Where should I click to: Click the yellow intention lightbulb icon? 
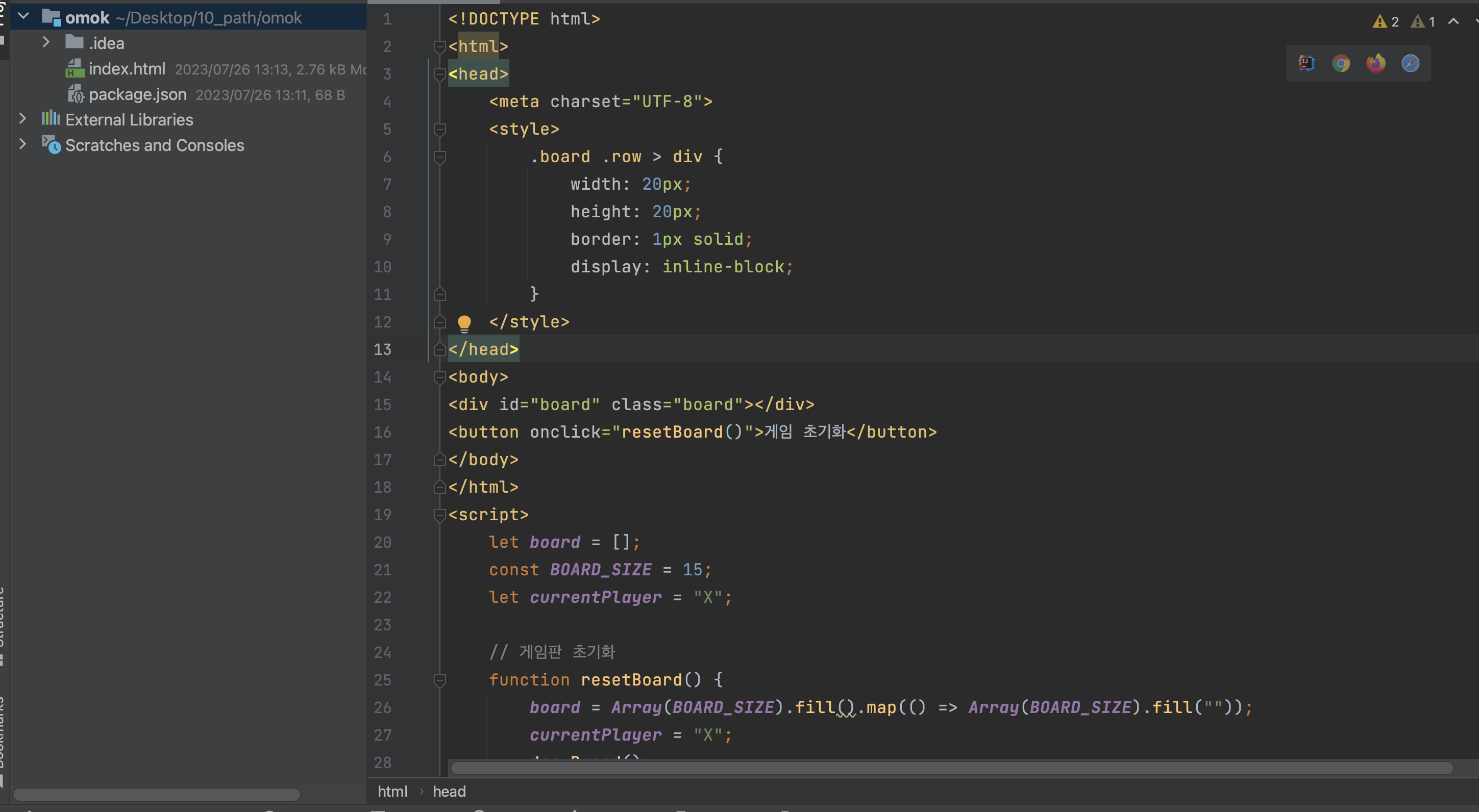464,323
